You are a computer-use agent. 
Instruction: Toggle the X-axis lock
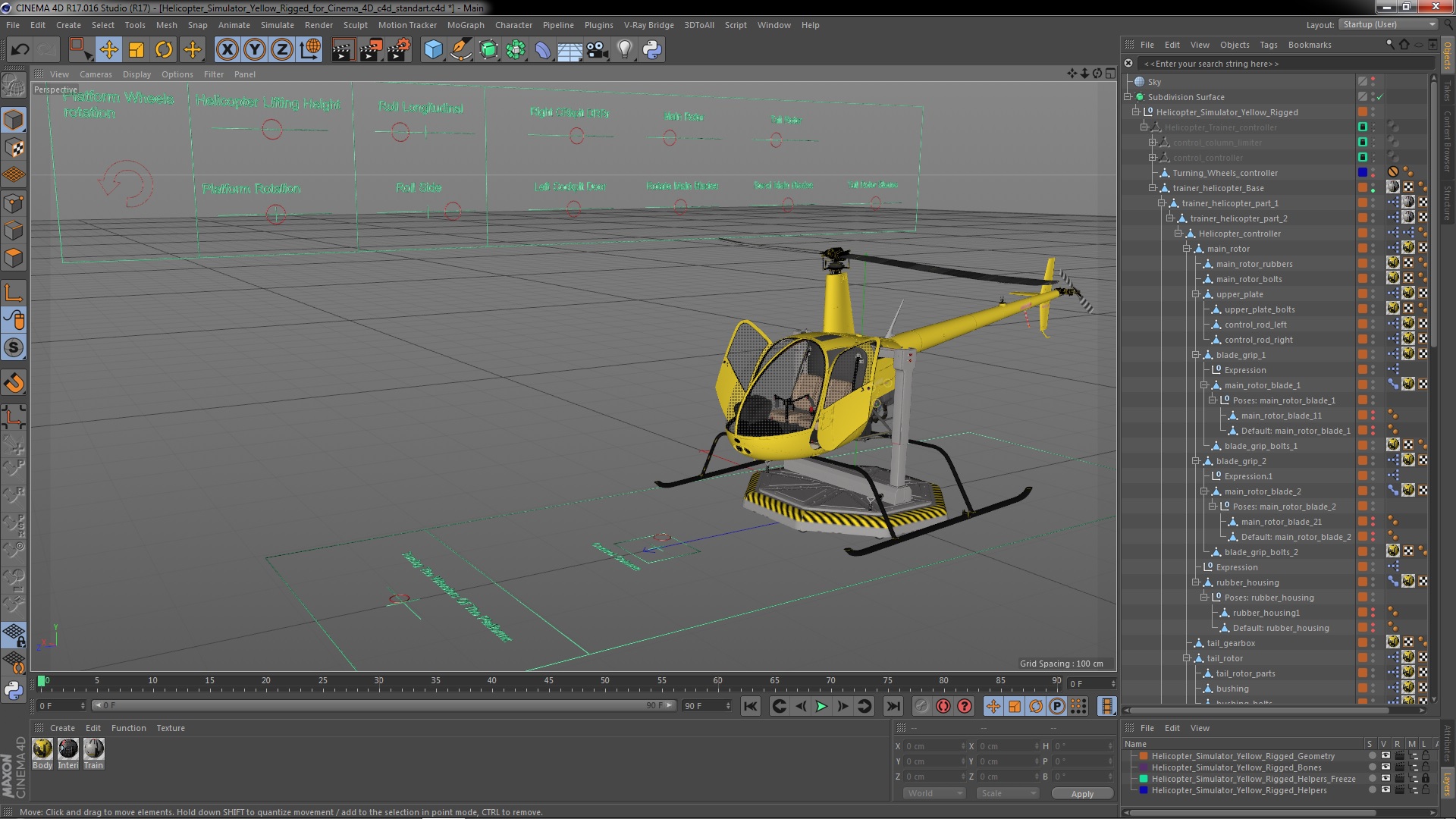227,50
